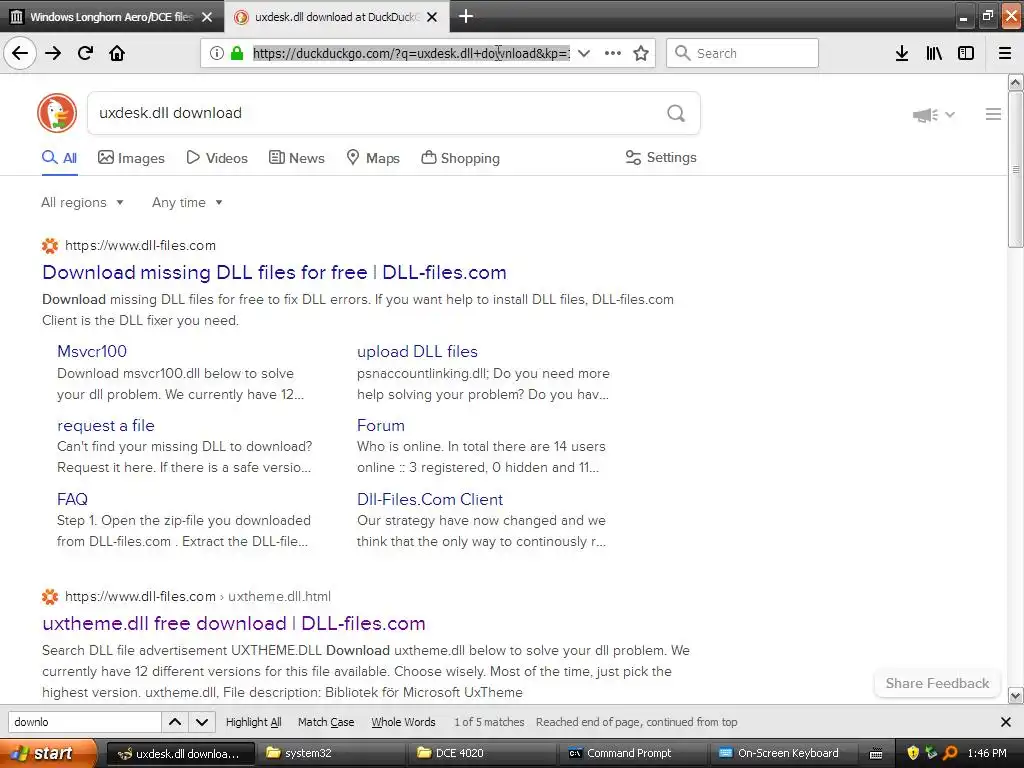Switch to DCE 4020 taskbar window
The image size is (1024, 768).
482,753
